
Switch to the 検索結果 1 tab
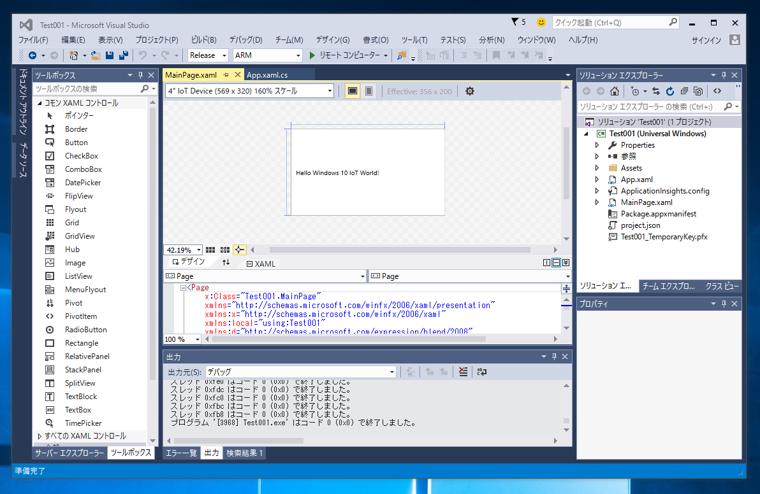point(245,453)
